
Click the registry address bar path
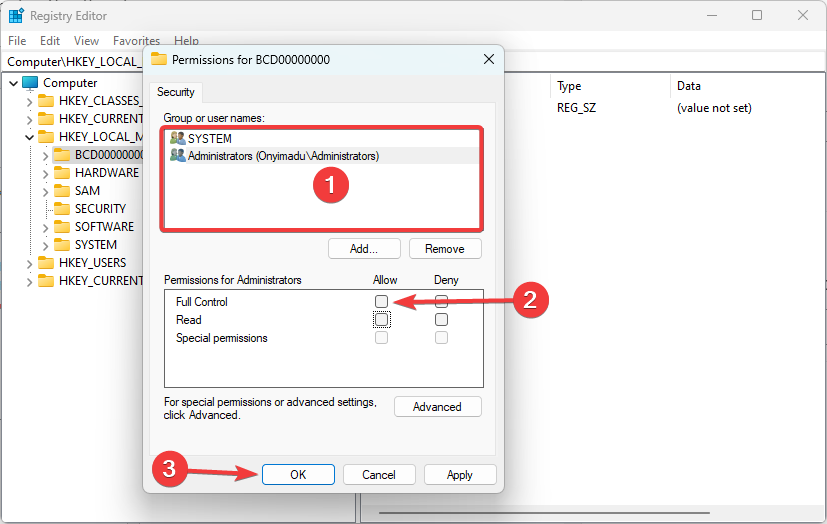(74, 62)
